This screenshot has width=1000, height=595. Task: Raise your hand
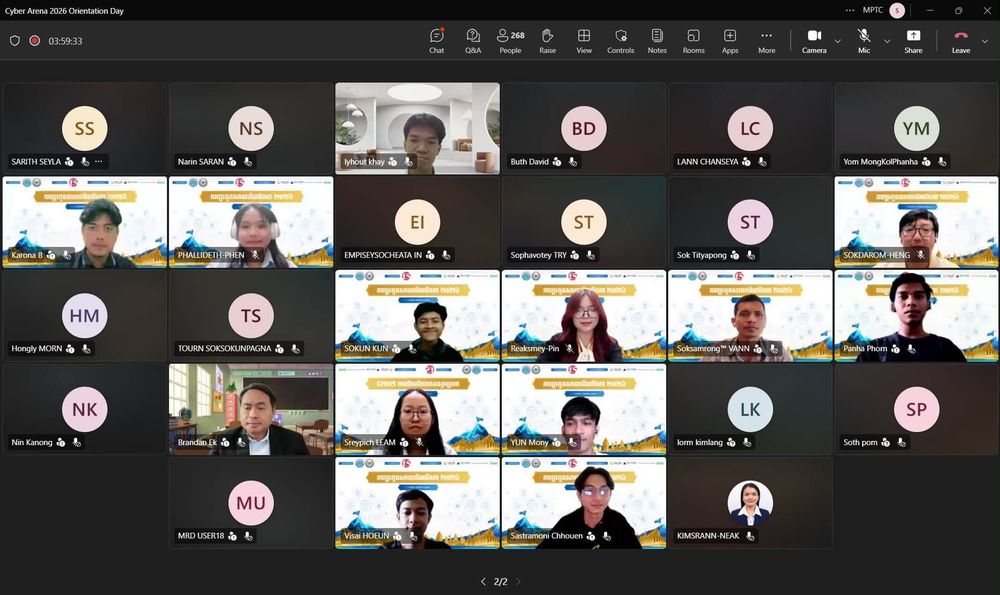(547, 41)
